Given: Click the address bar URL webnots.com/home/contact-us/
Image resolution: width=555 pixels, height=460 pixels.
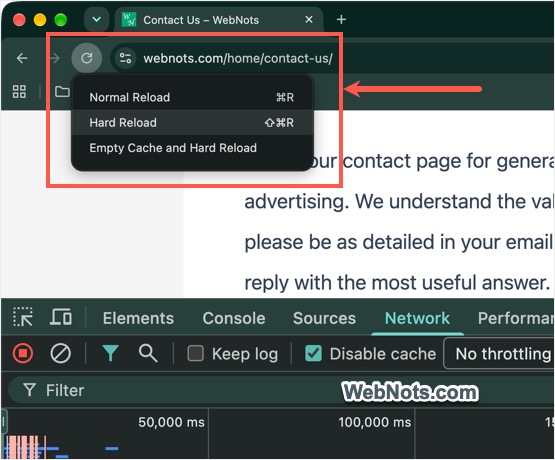Looking at the screenshot, I should (x=238, y=58).
